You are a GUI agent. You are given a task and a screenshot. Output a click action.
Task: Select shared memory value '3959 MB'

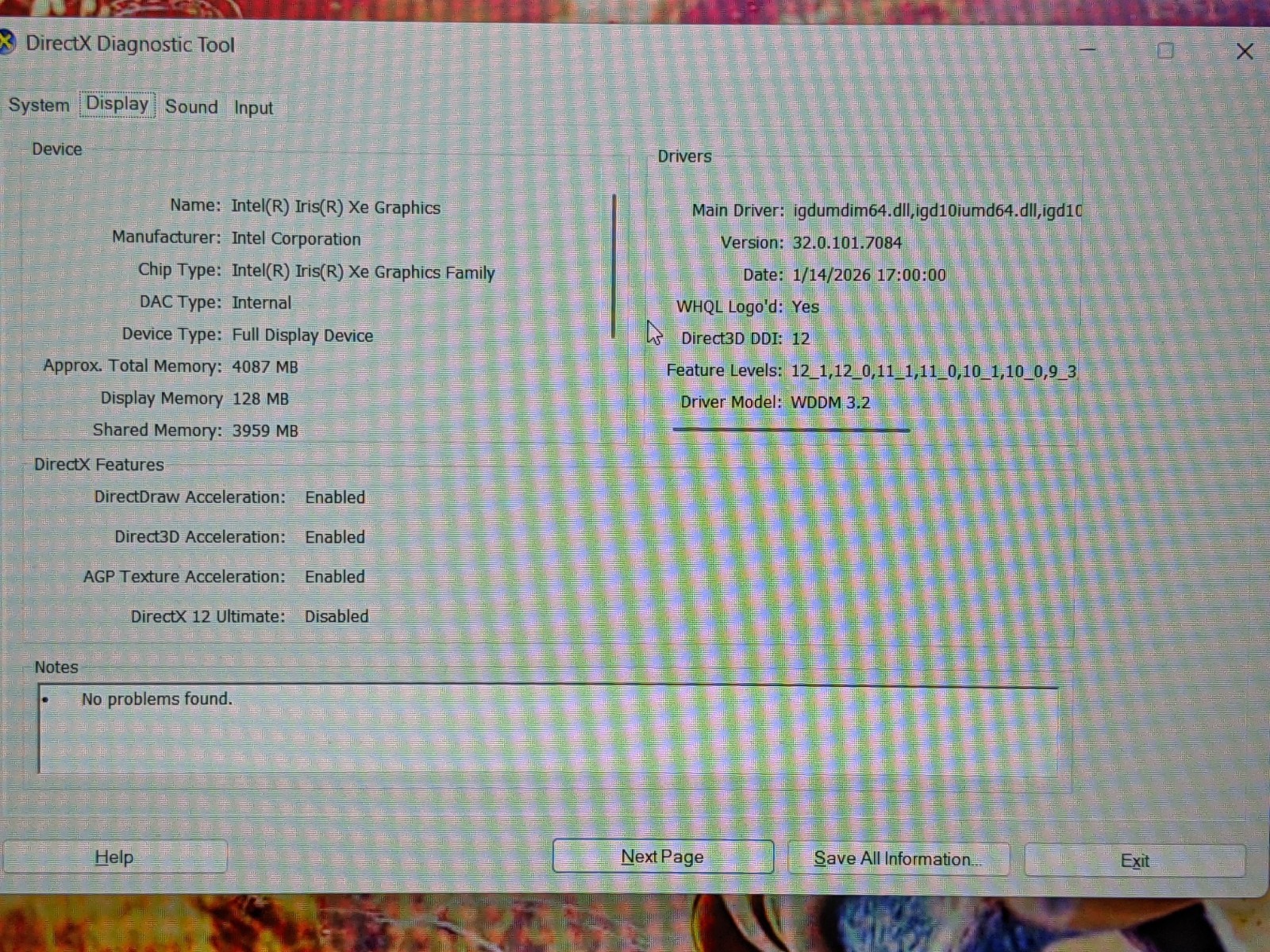point(265,431)
